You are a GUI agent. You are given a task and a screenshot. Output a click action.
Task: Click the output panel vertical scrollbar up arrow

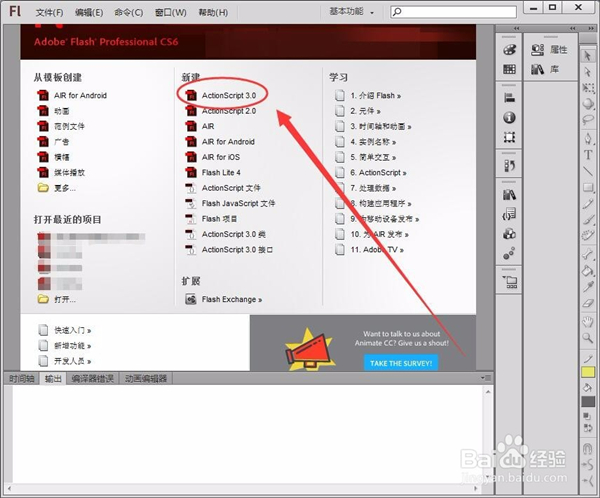[488, 392]
